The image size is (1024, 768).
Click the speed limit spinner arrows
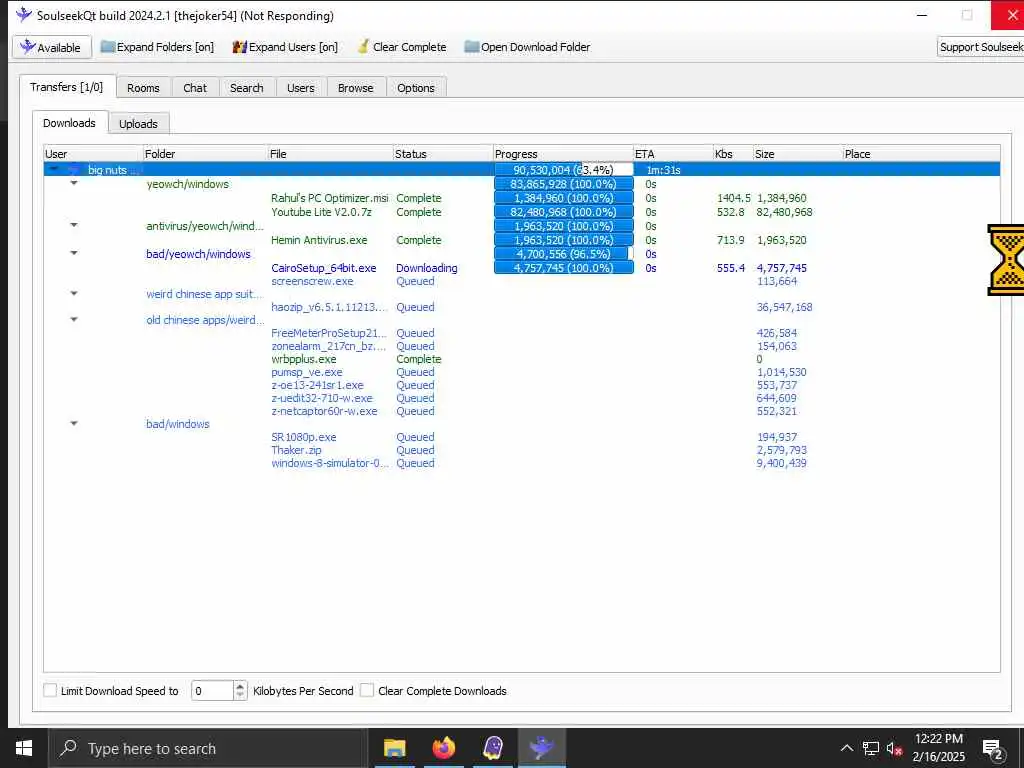tap(240, 690)
